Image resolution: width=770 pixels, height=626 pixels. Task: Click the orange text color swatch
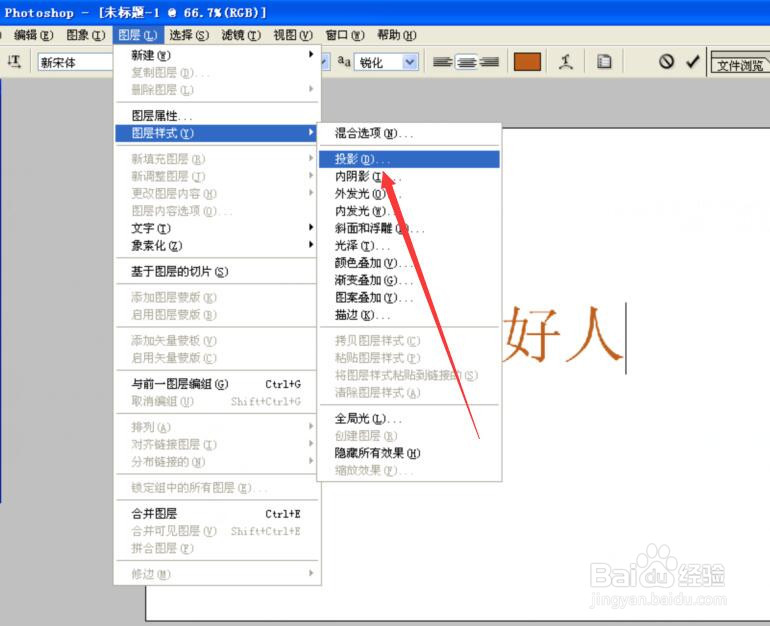[527, 62]
